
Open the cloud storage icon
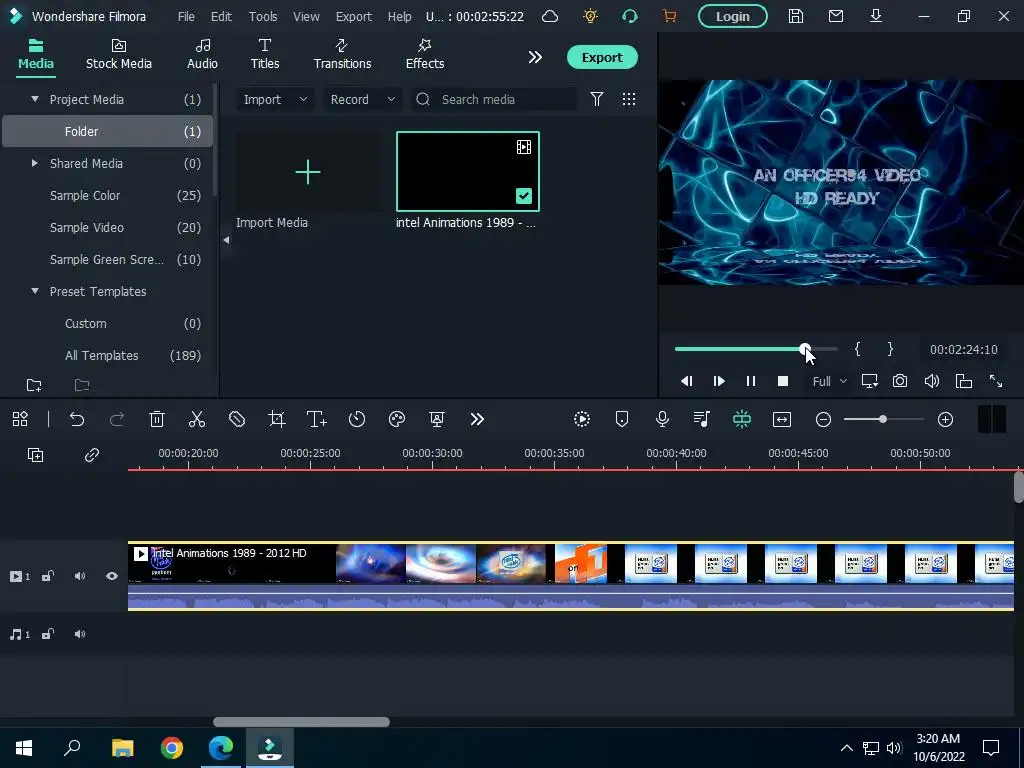[x=550, y=16]
